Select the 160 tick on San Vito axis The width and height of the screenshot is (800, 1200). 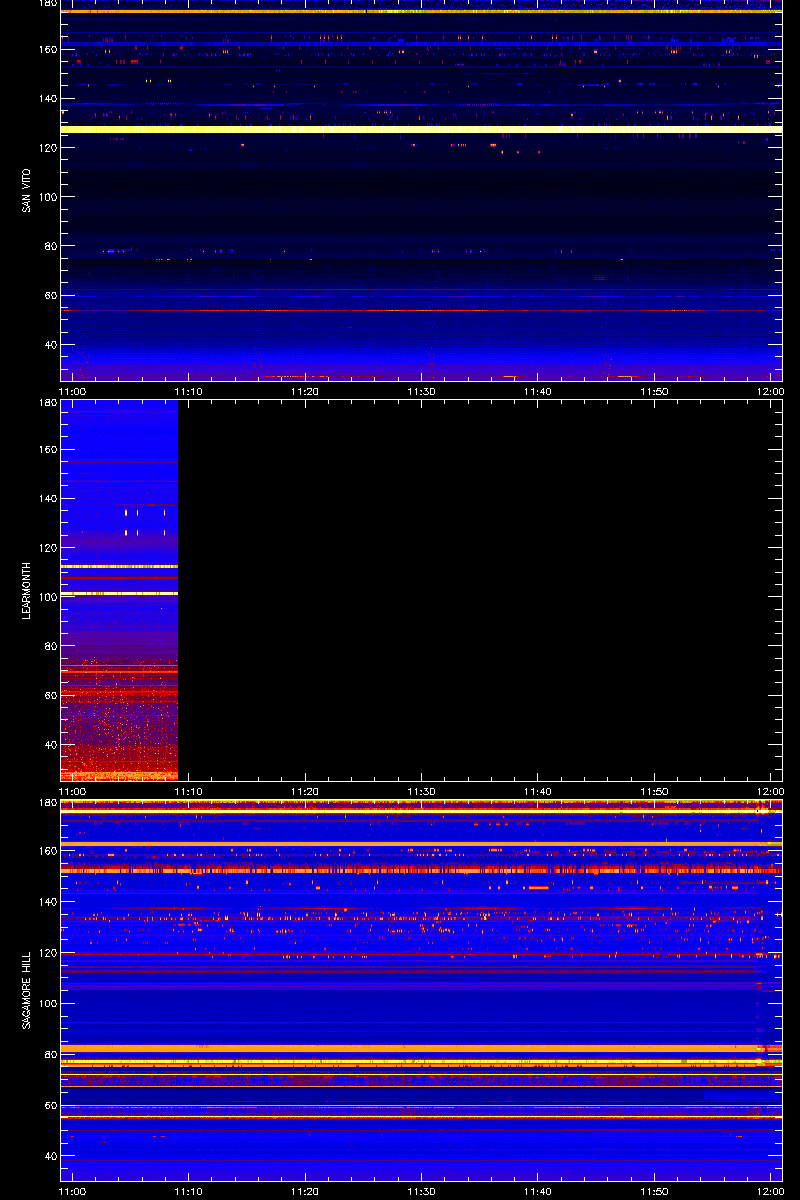pyautogui.click(x=46, y=49)
